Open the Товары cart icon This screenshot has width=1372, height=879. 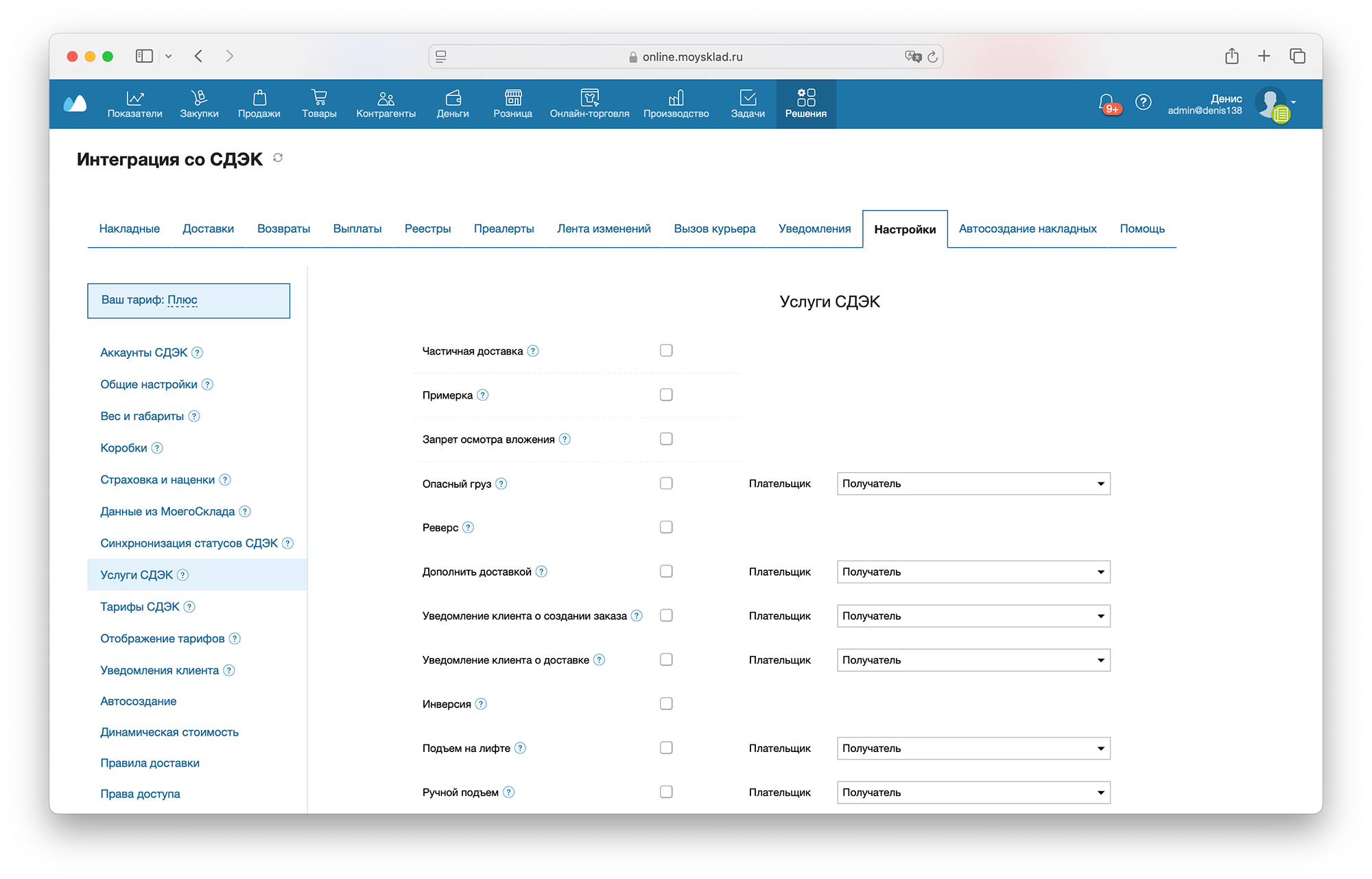coord(319,97)
